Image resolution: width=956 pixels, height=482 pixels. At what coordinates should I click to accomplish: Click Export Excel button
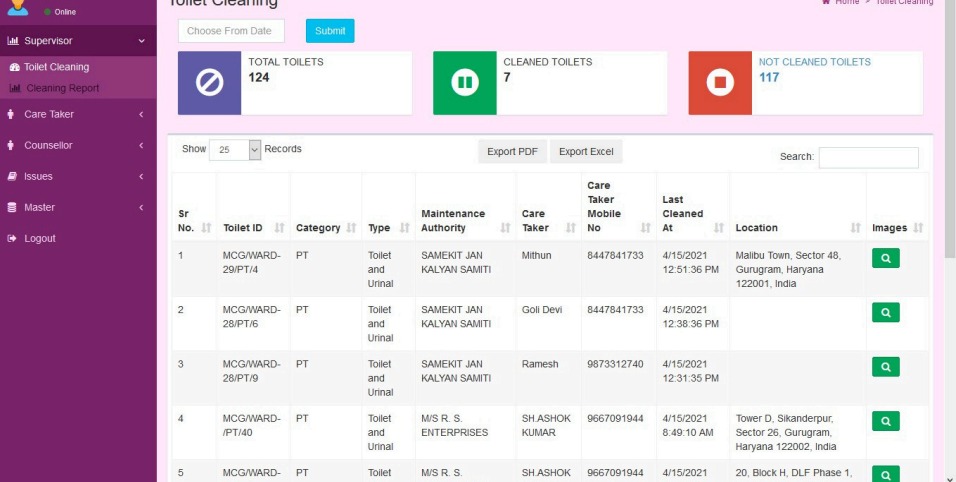[586, 152]
